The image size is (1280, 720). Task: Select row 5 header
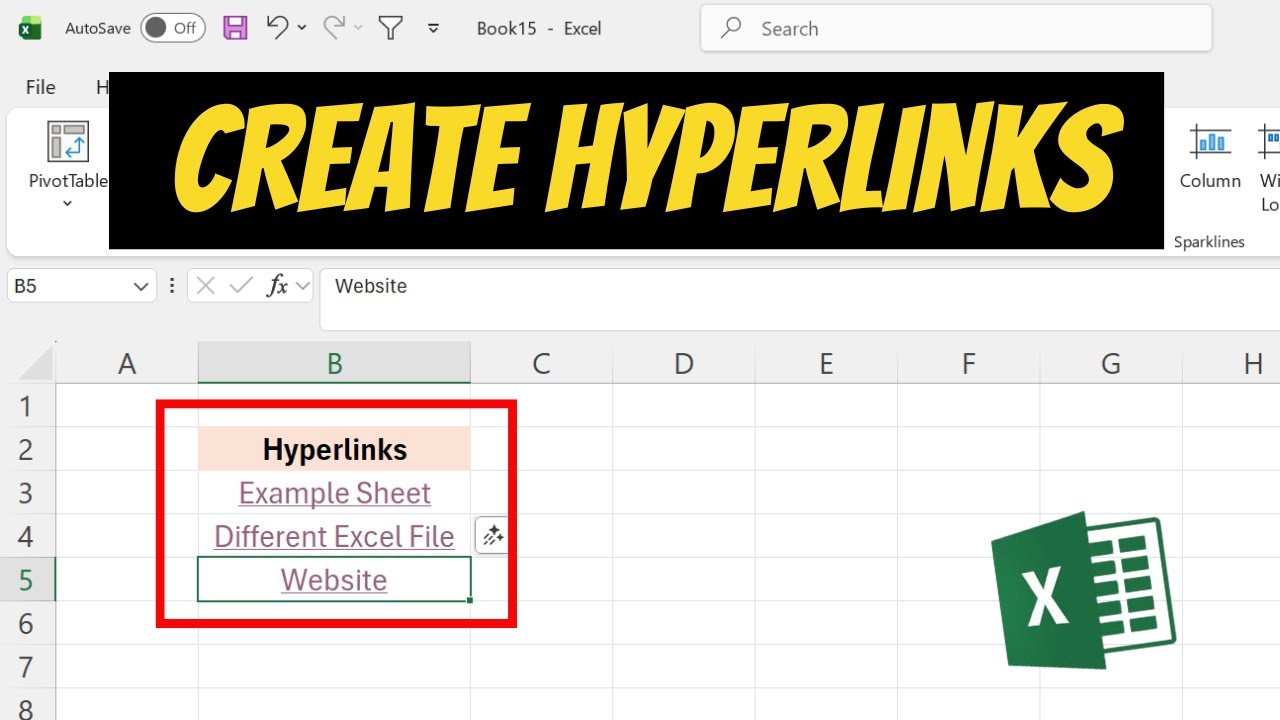tap(27, 580)
